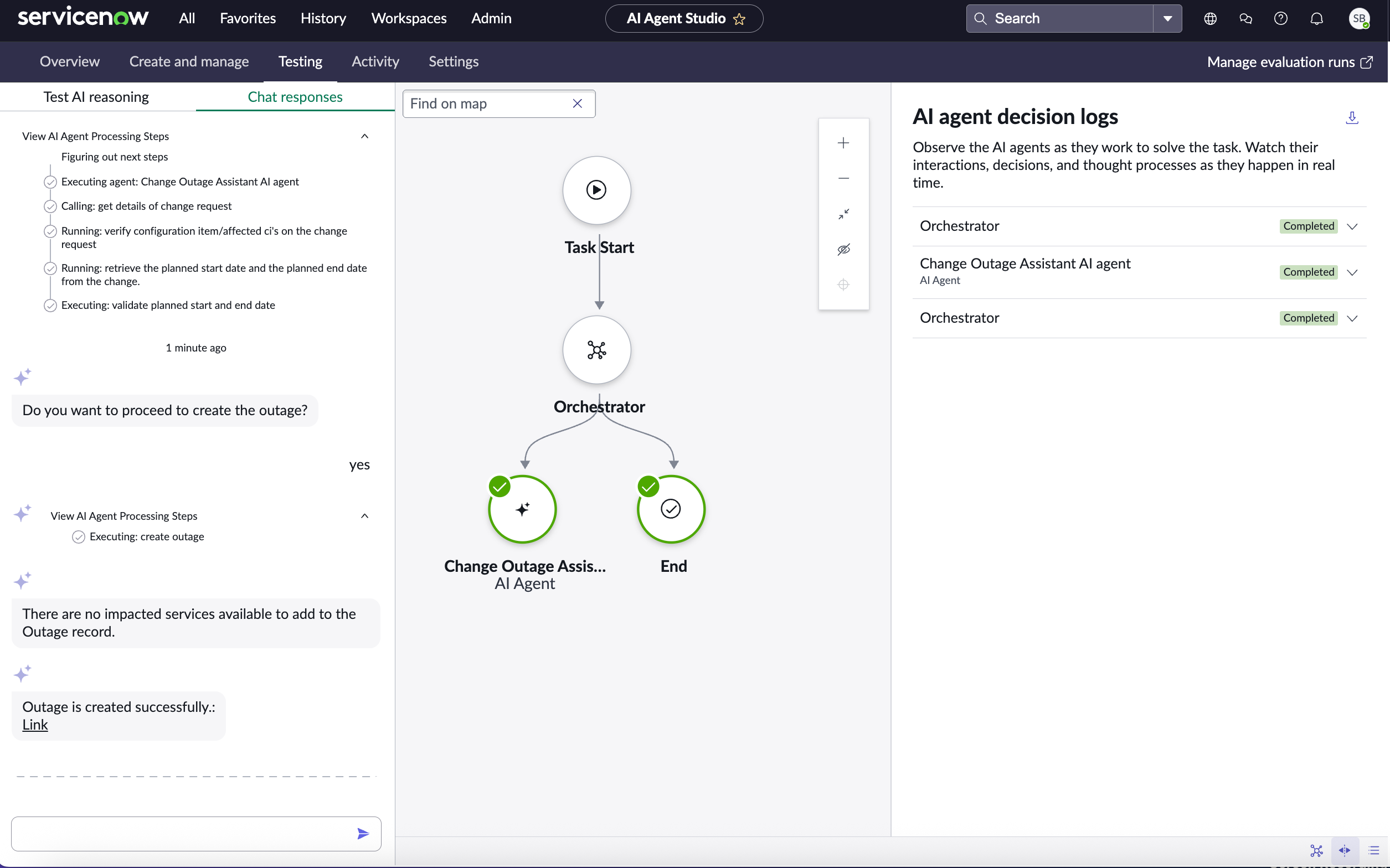
Task: Open the History menu
Action: point(323,18)
